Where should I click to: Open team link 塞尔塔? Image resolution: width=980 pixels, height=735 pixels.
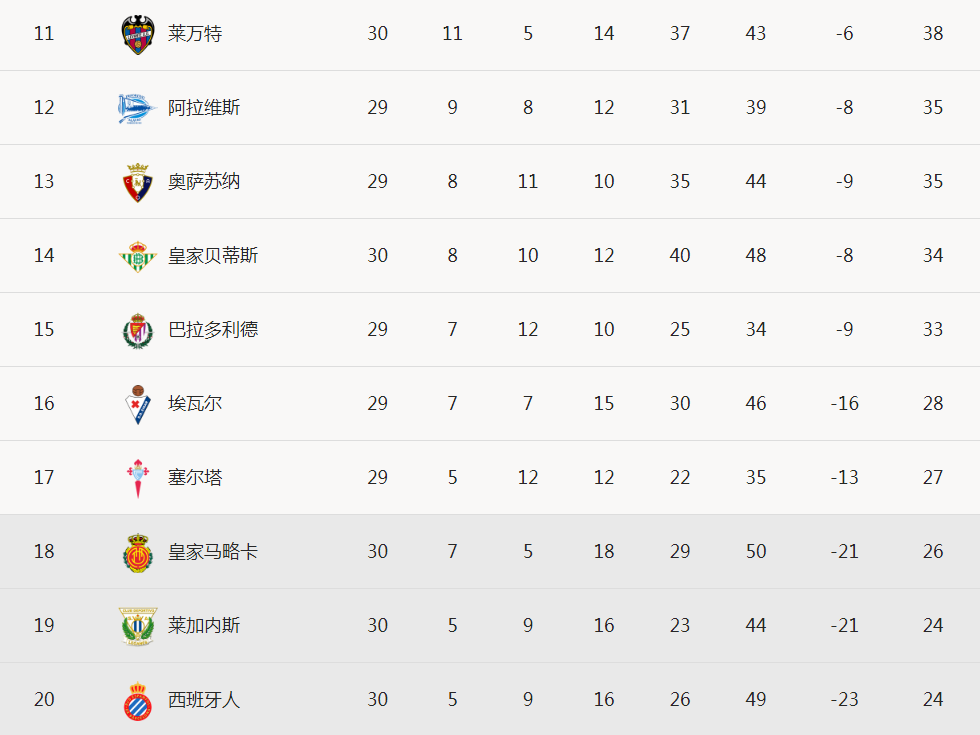(x=195, y=478)
